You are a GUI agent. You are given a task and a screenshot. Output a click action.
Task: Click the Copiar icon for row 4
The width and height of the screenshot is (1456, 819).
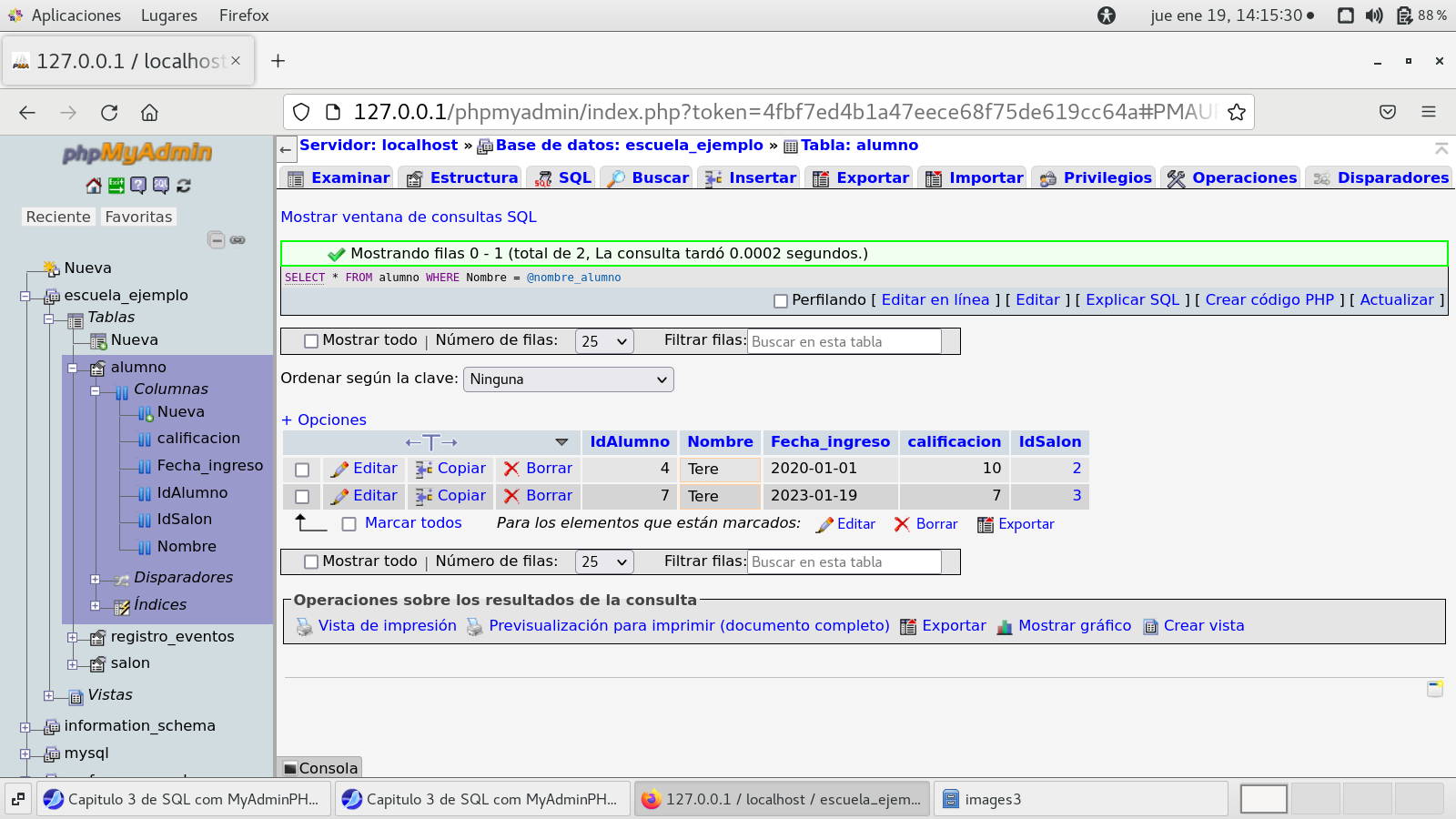(x=424, y=470)
